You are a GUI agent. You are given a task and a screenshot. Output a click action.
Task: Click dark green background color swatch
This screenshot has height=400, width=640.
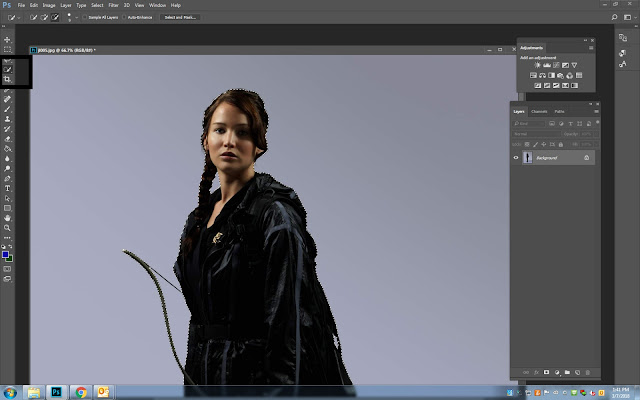(x=10, y=259)
